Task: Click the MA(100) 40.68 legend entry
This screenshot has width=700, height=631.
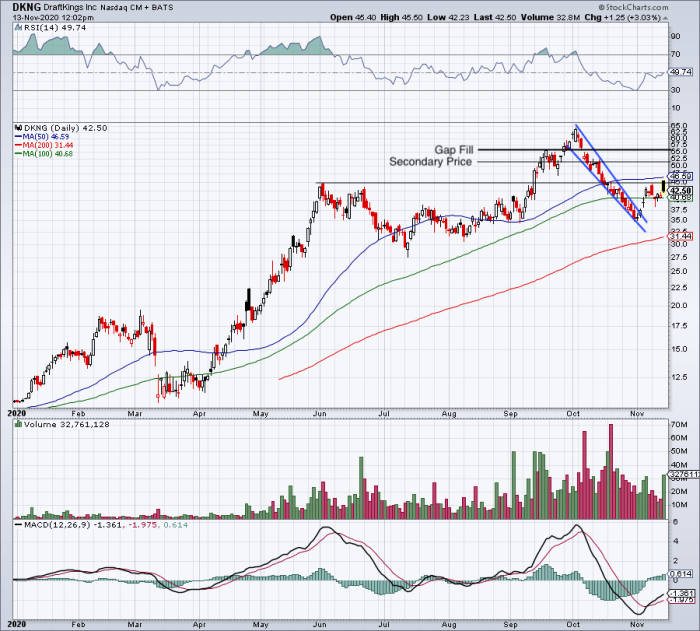Action: (x=47, y=154)
